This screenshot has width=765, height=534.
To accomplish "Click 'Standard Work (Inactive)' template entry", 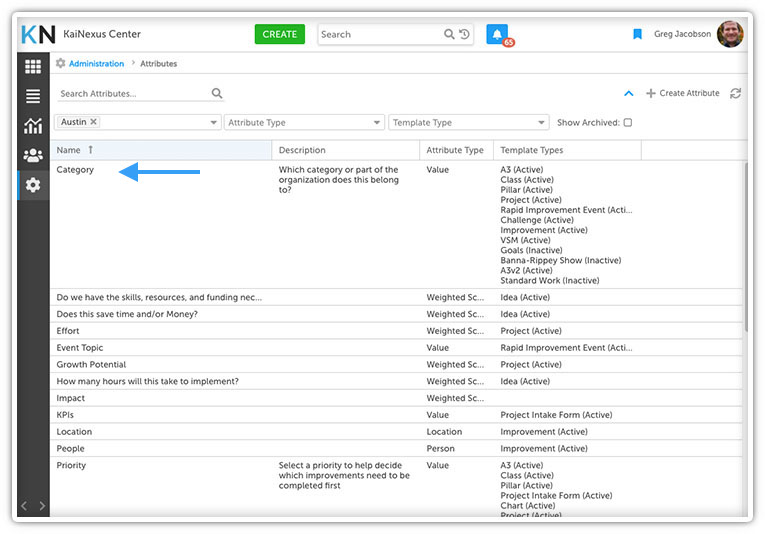I will click(550, 280).
